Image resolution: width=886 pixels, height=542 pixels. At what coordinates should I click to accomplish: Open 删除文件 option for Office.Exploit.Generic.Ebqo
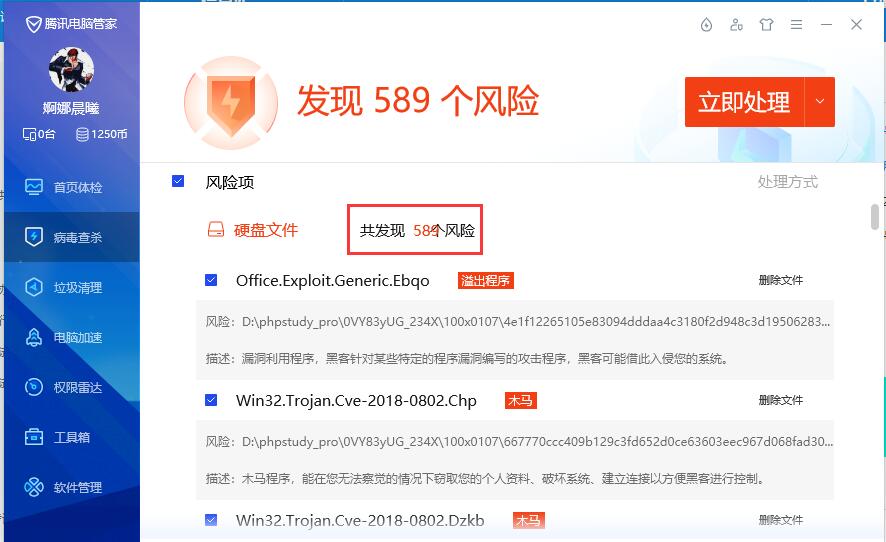[x=780, y=280]
